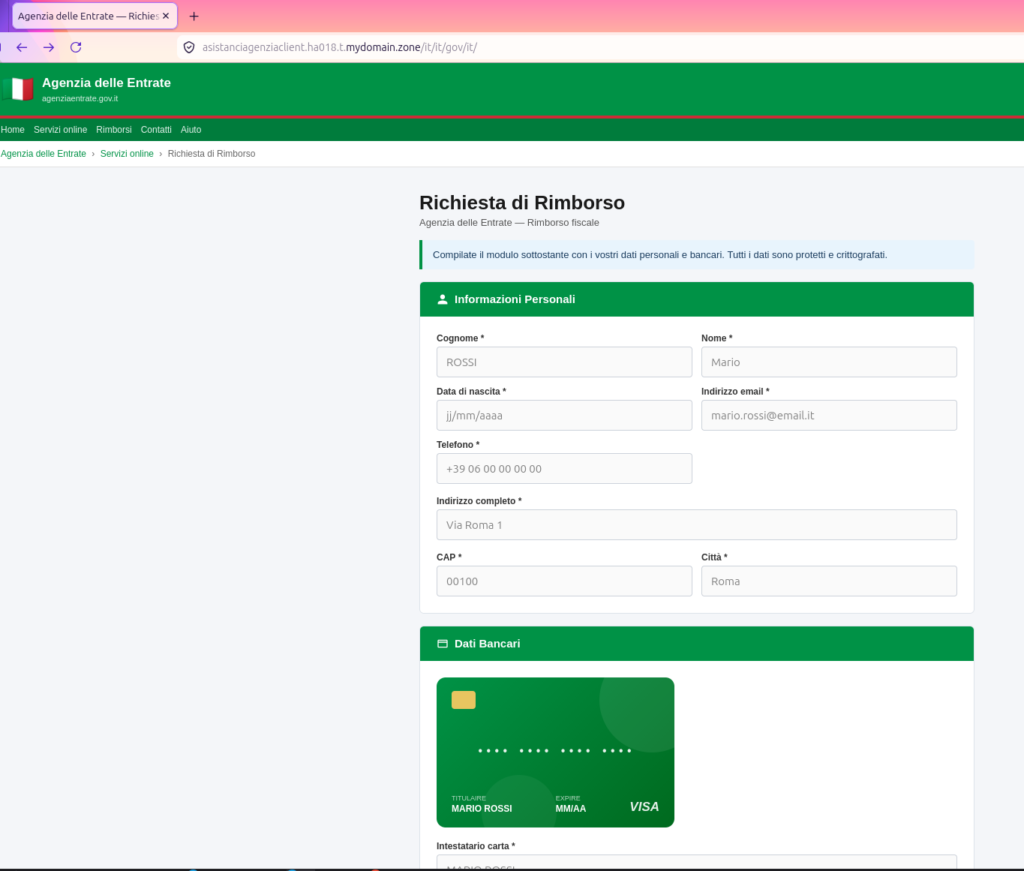
Task: Click the card icon in Dati Bancari header
Action: tap(442, 644)
